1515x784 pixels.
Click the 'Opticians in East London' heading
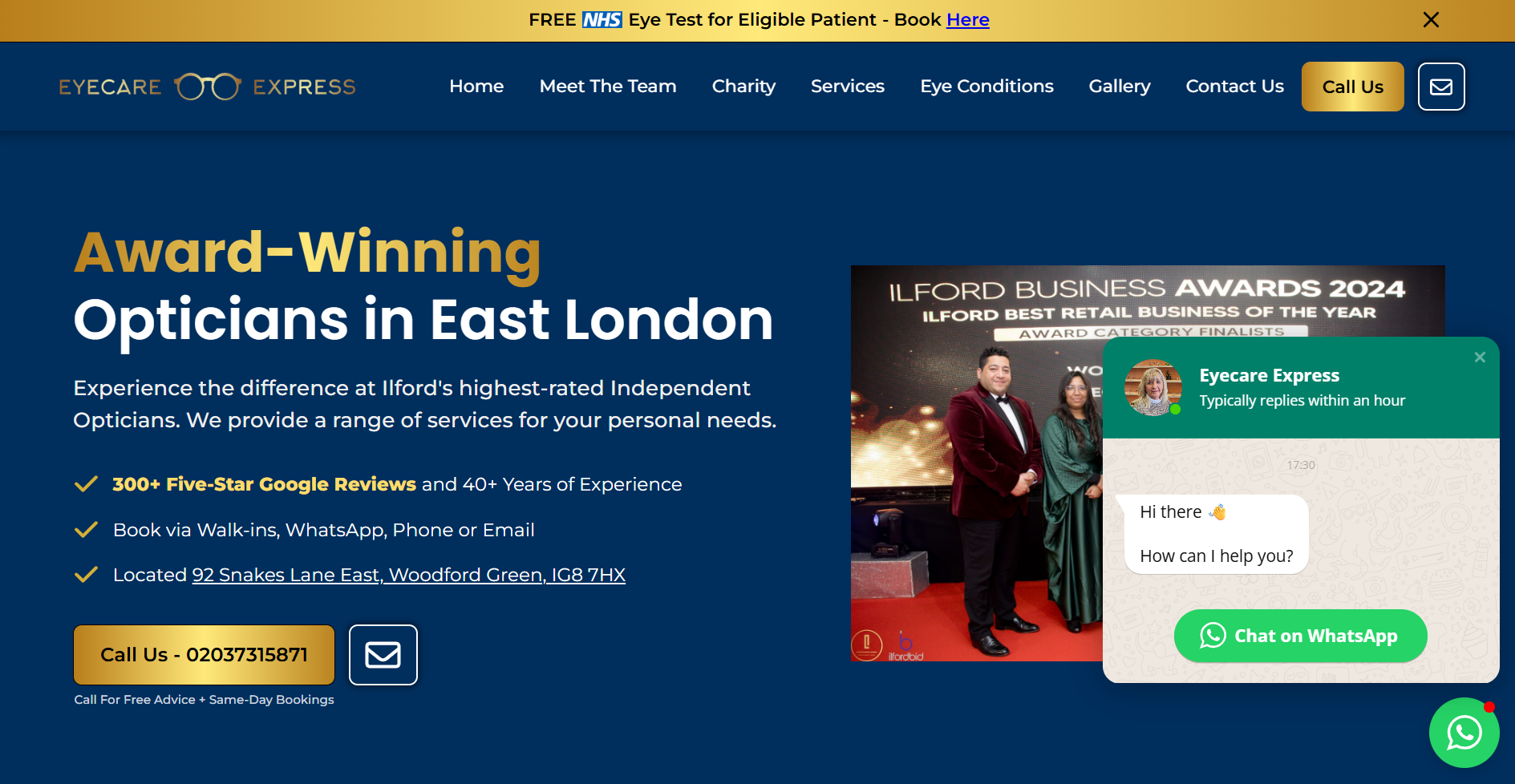click(423, 320)
